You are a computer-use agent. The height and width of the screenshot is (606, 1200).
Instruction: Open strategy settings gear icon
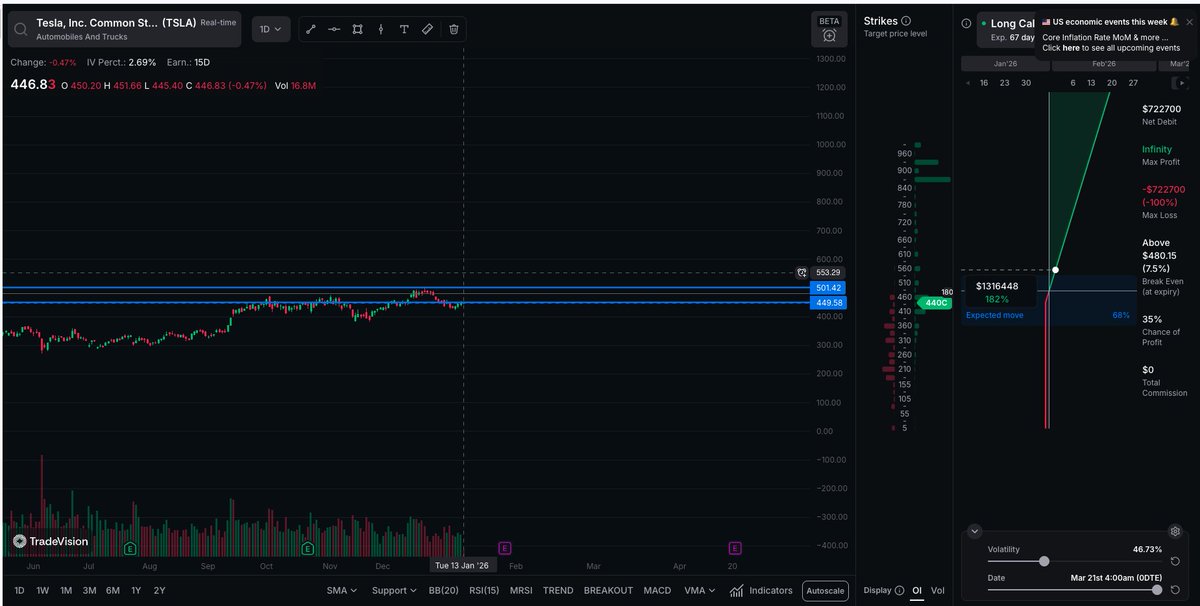coord(1176,531)
